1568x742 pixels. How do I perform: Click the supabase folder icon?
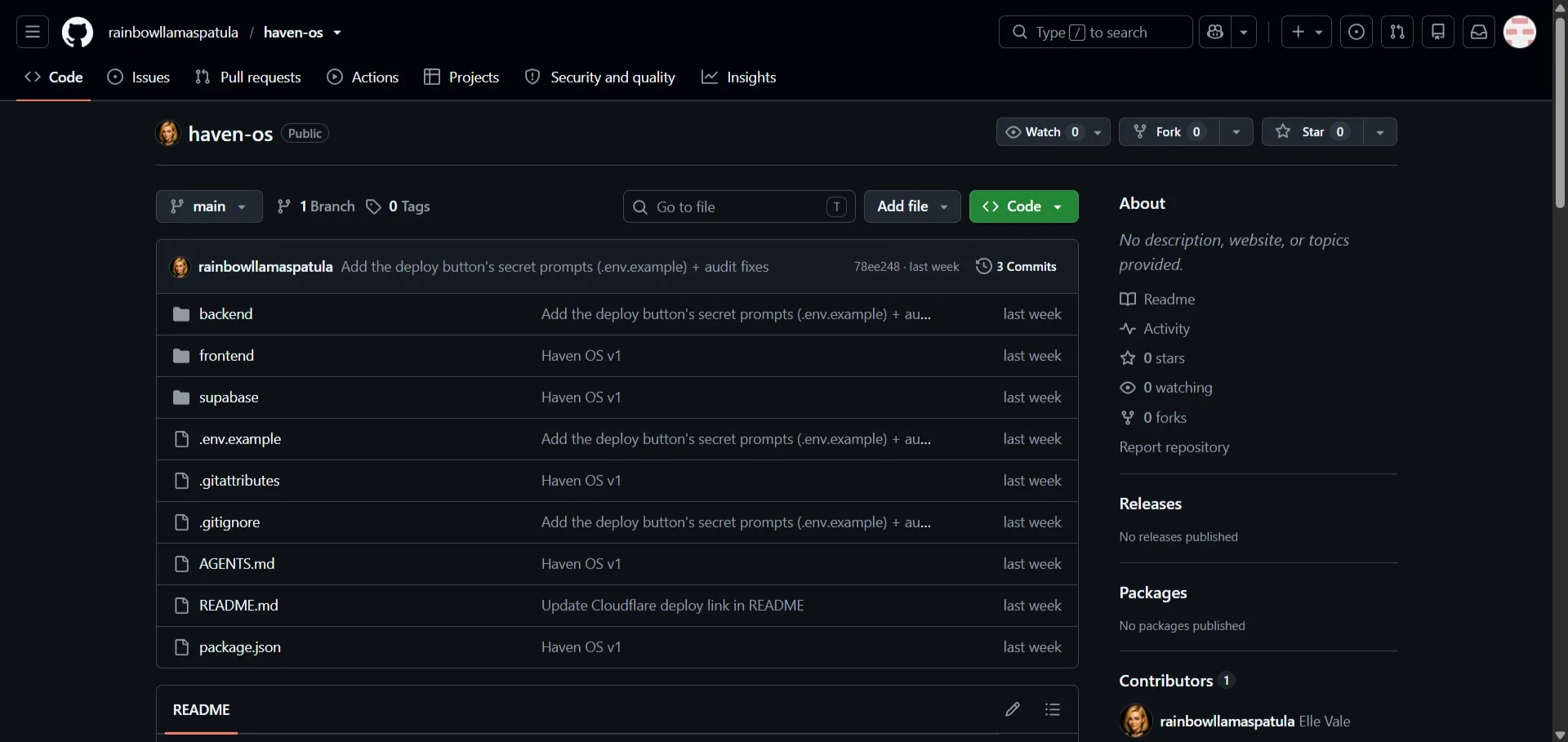pyautogui.click(x=181, y=398)
